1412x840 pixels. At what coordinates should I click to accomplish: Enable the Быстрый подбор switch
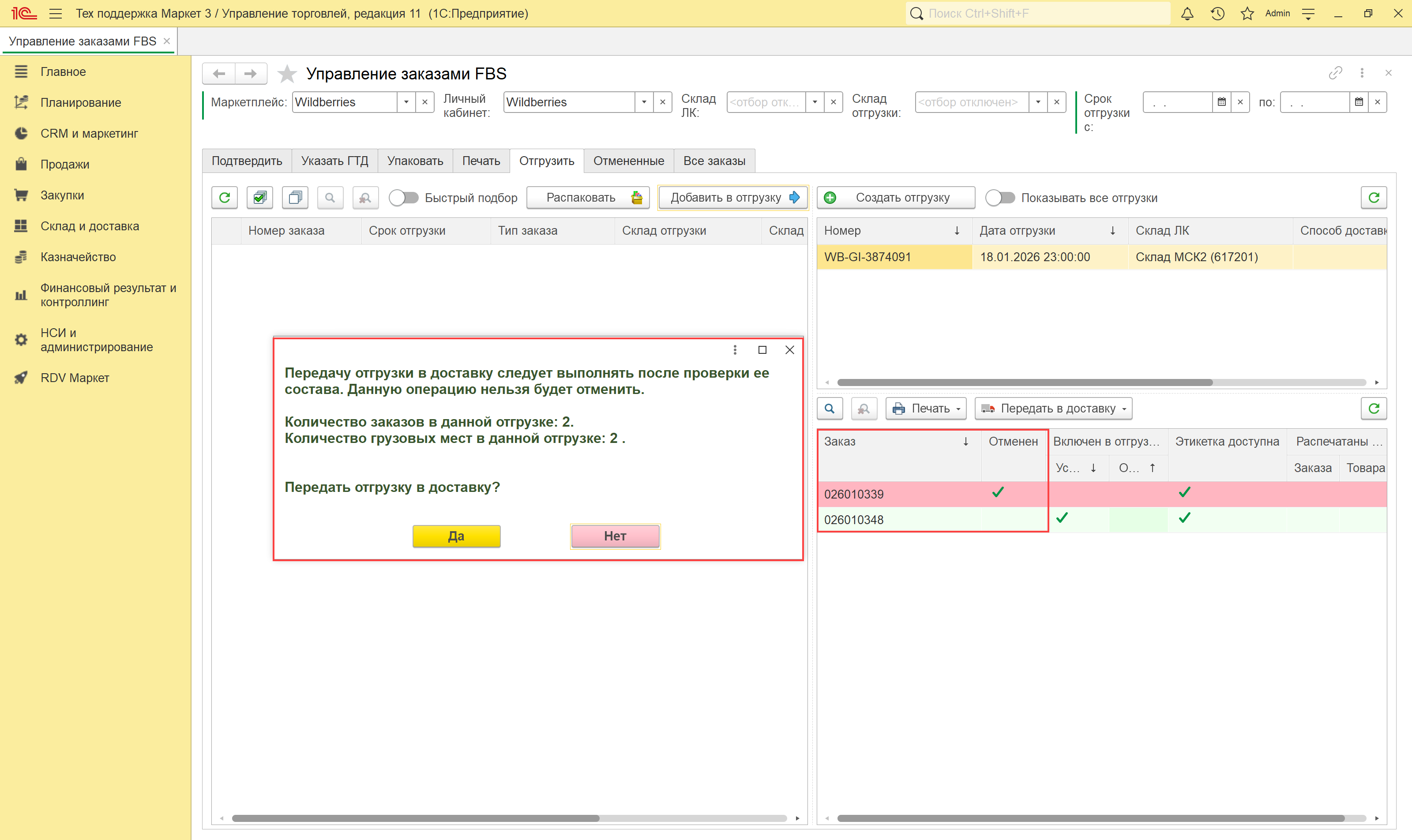pyautogui.click(x=404, y=198)
